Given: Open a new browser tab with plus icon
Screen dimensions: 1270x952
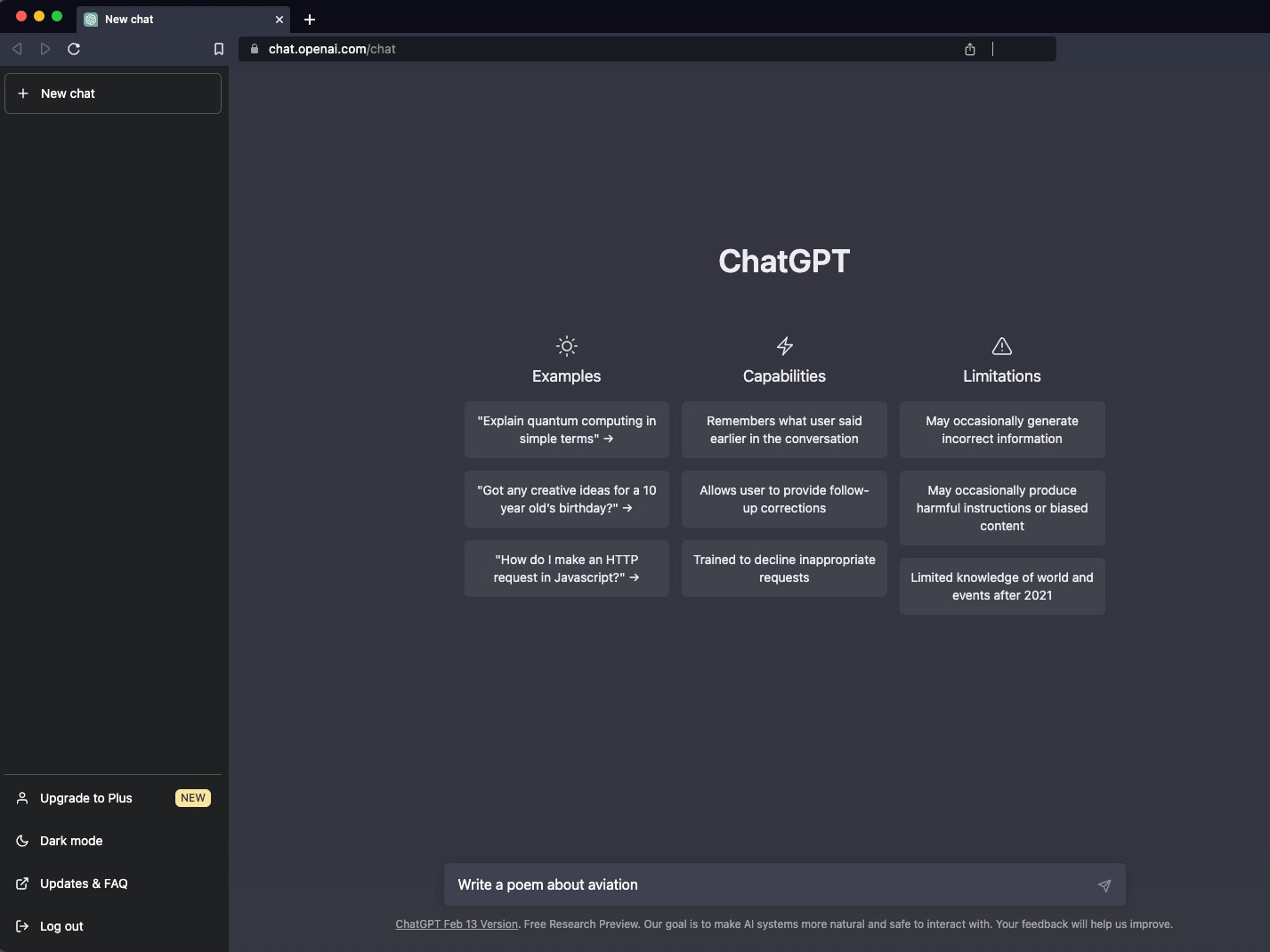Looking at the screenshot, I should (310, 20).
